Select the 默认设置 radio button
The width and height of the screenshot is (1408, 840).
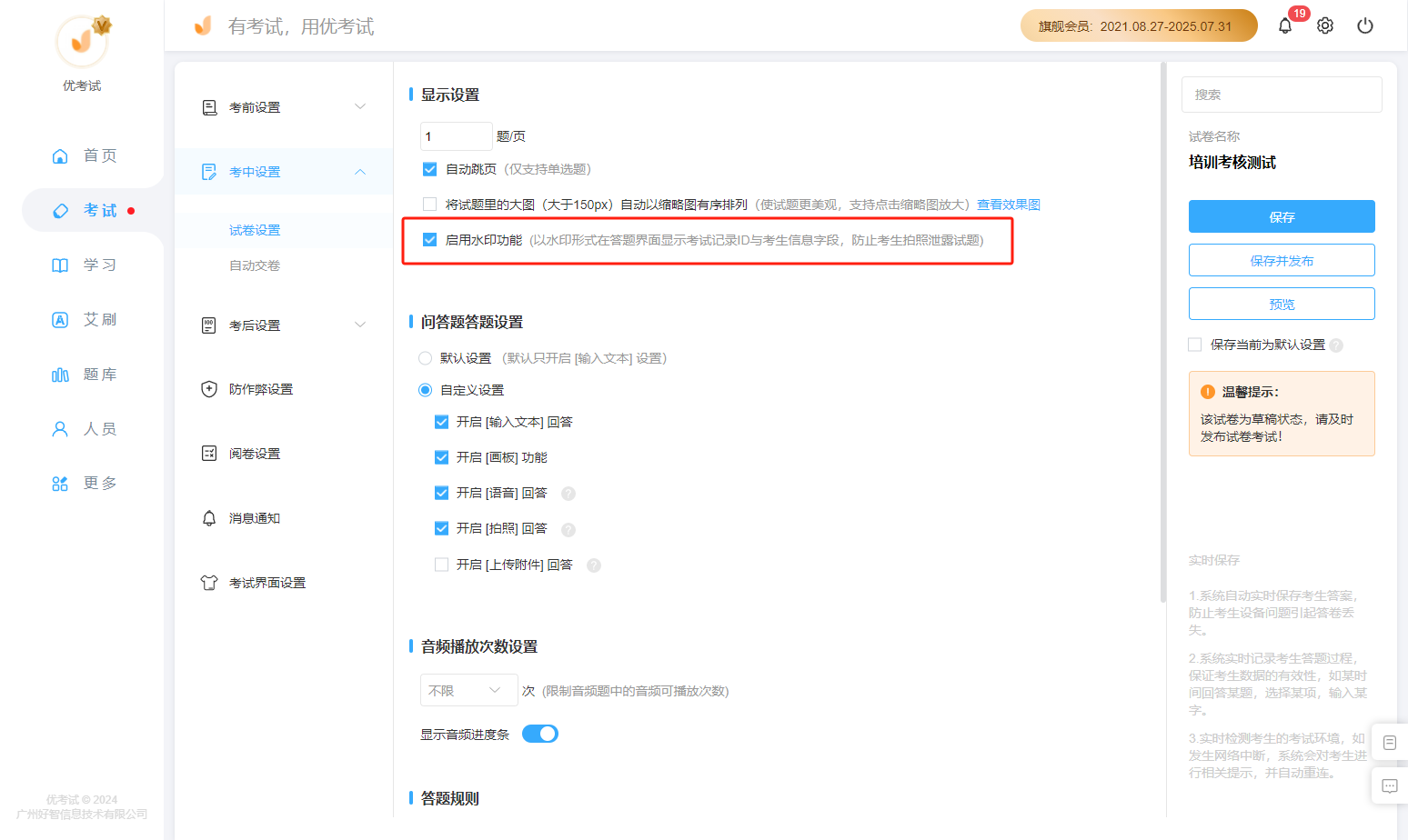[425, 358]
